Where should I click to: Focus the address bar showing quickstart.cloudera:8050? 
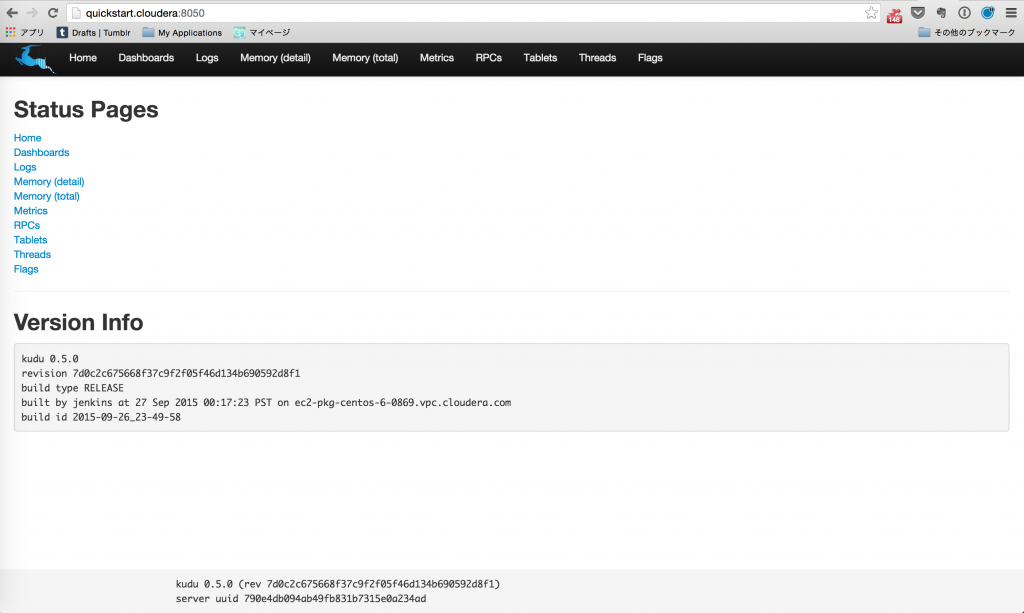tap(470, 13)
